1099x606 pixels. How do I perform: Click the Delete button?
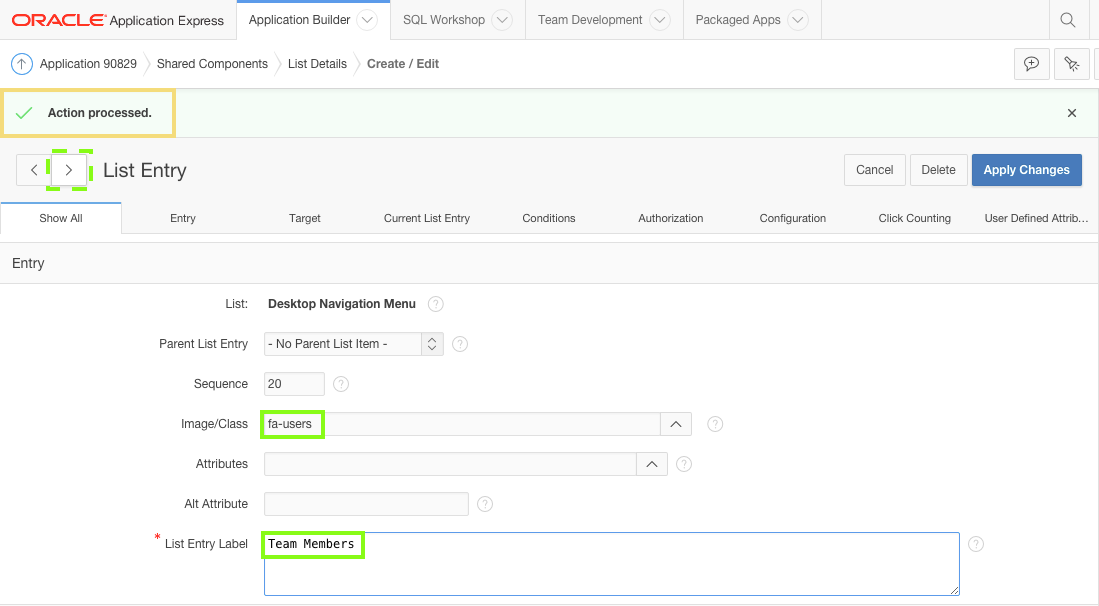pyautogui.click(x=938, y=170)
